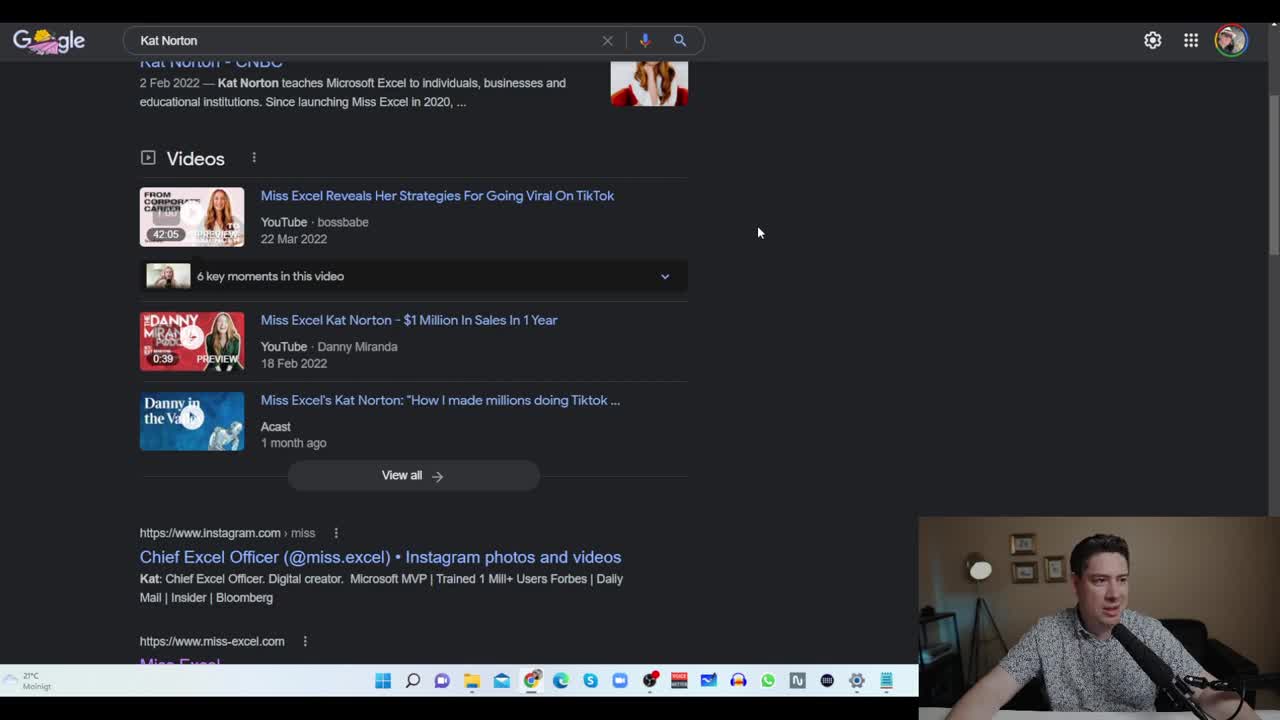Open '$1 Million In Sales In 1 Year' link
This screenshot has width=1280, height=720.
(409, 320)
